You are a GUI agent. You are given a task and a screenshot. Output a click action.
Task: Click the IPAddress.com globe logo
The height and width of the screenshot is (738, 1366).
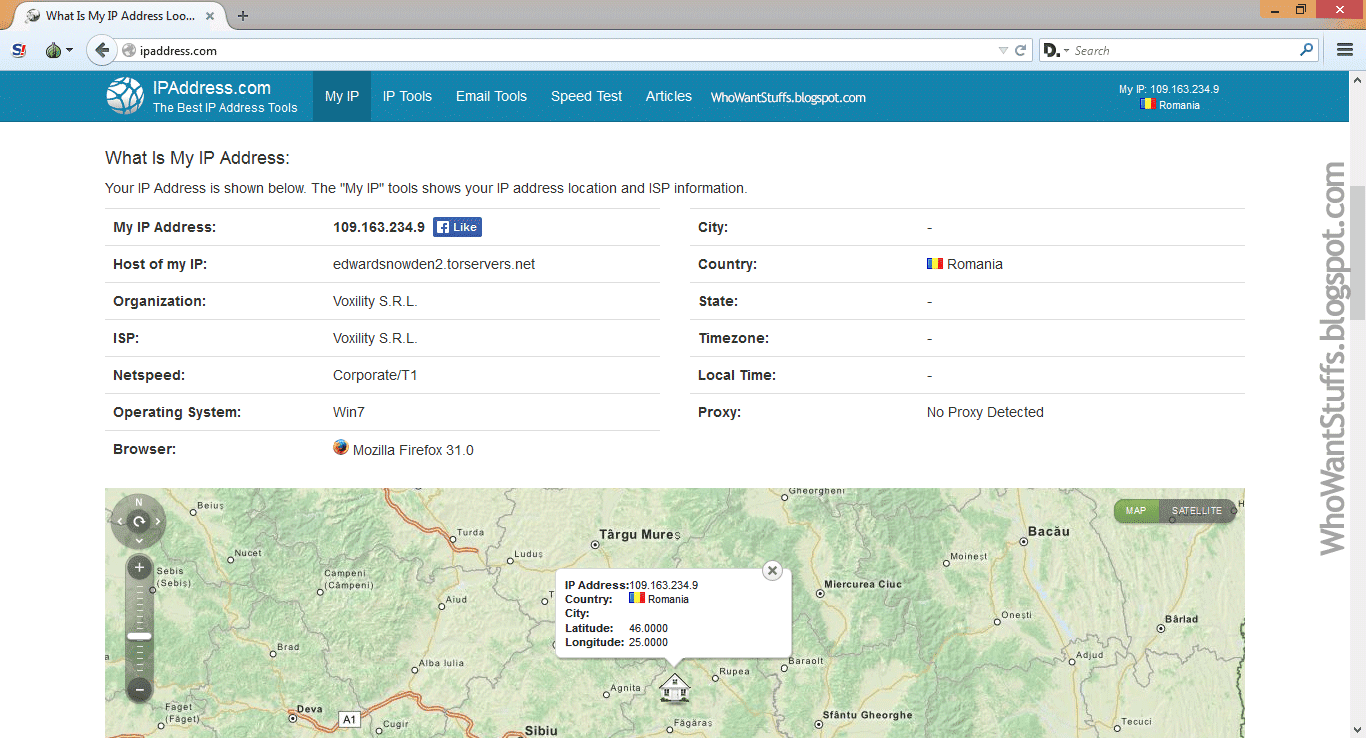[125, 96]
